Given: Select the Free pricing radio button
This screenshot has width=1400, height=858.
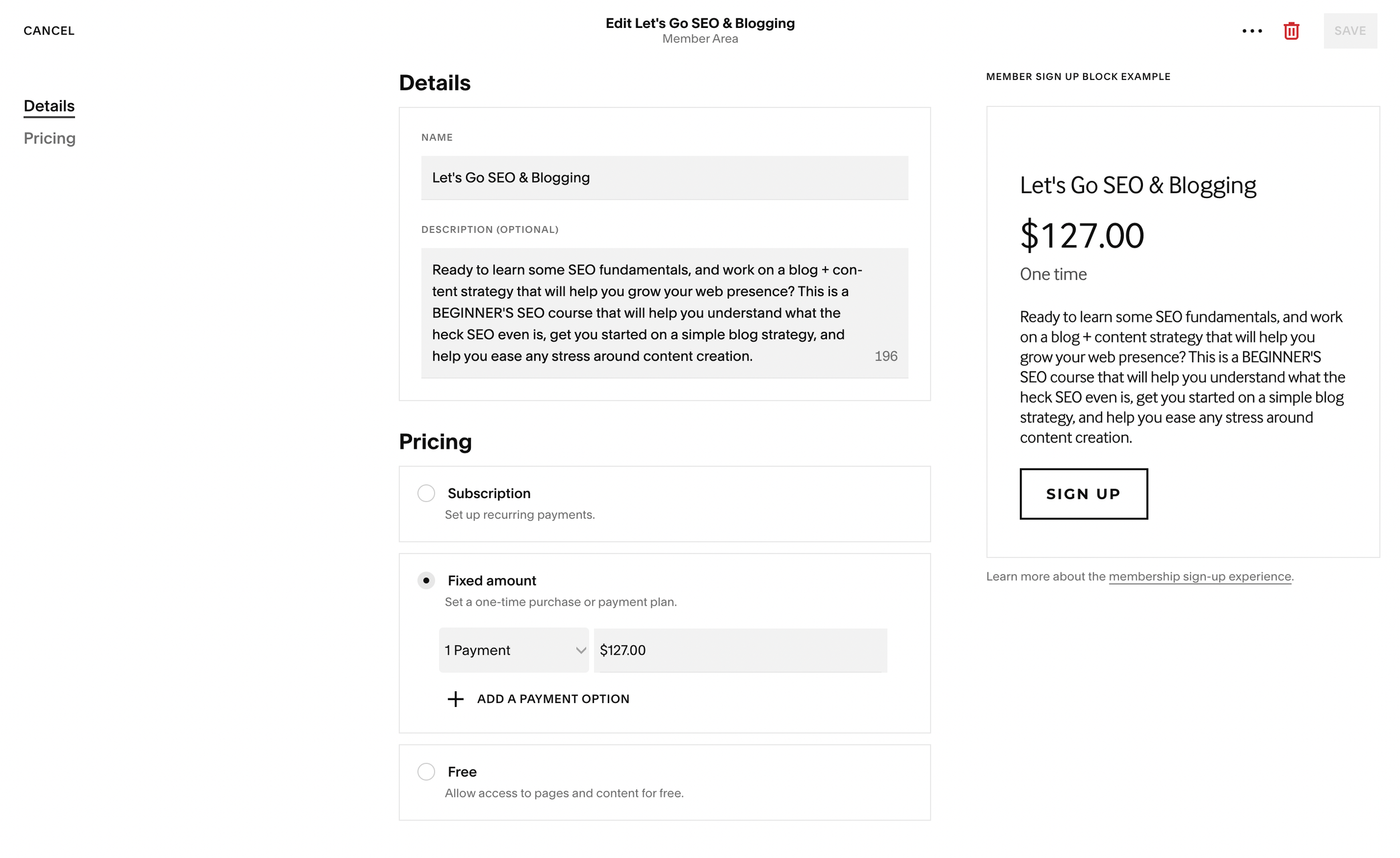Looking at the screenshot, I should [426, 771].
